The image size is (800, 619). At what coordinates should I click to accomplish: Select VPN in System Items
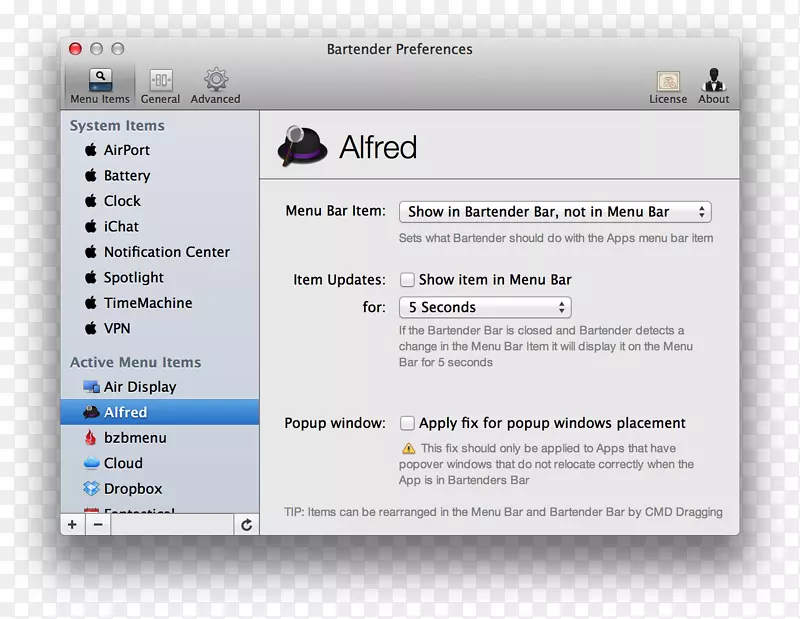(160, 328)
